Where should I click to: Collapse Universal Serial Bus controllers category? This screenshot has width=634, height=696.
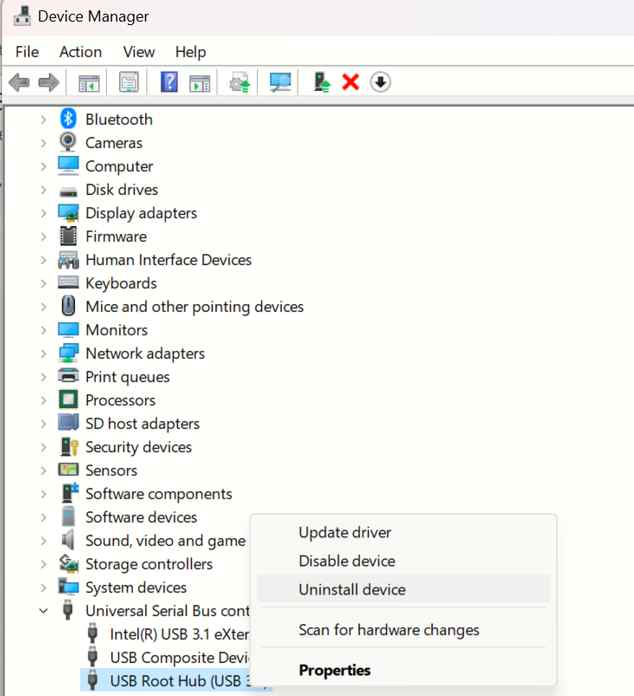click(x=43, y=611)
